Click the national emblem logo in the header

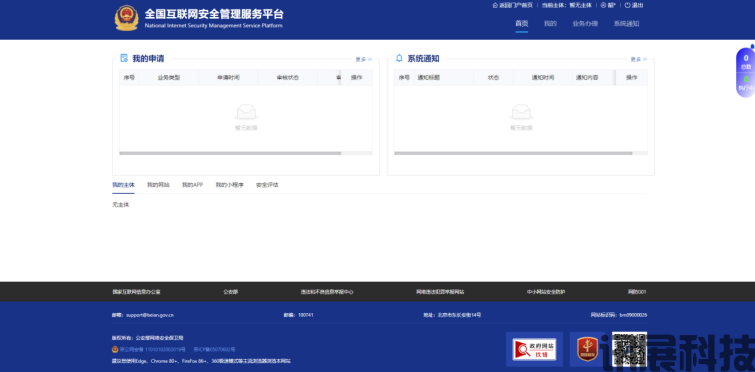126,18
